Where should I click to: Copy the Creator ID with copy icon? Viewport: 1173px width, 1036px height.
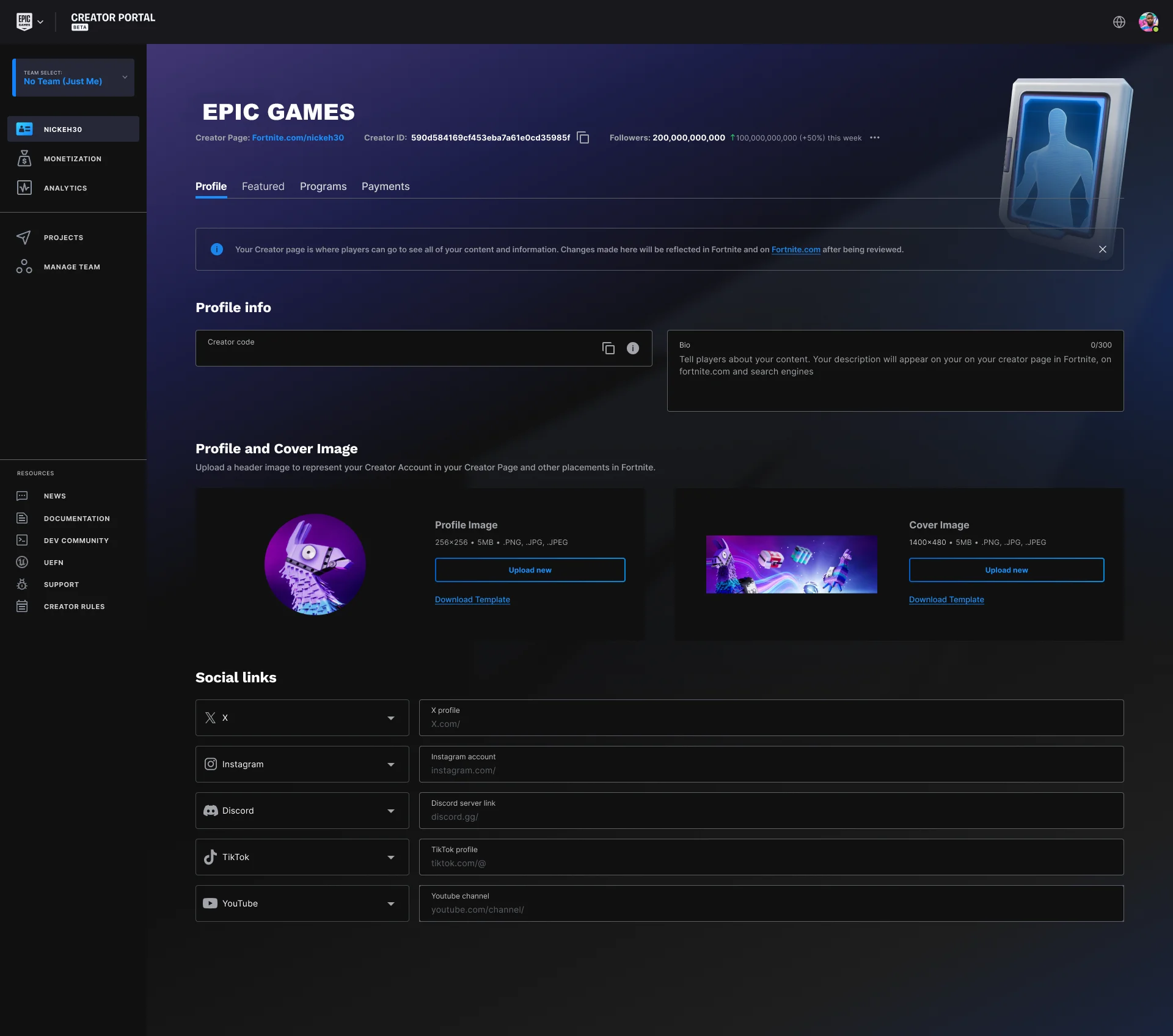(583, 137)
